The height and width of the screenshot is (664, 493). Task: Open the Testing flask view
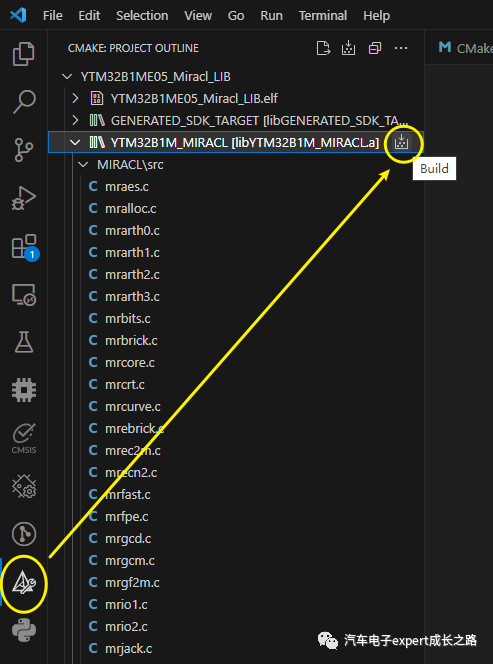point(24,342)
